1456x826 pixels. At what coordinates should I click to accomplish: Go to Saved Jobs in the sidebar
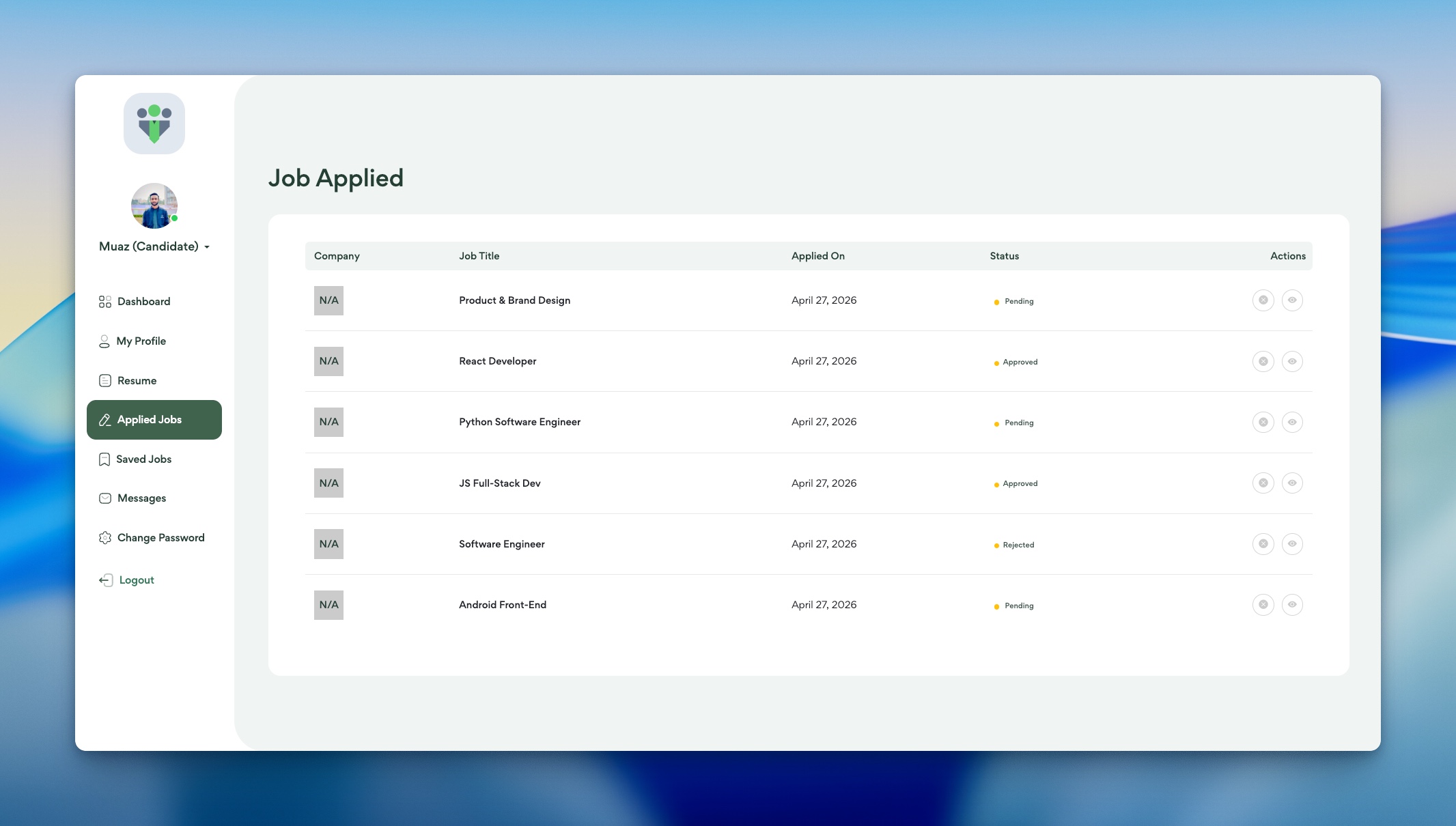click(x=143, y=459)
